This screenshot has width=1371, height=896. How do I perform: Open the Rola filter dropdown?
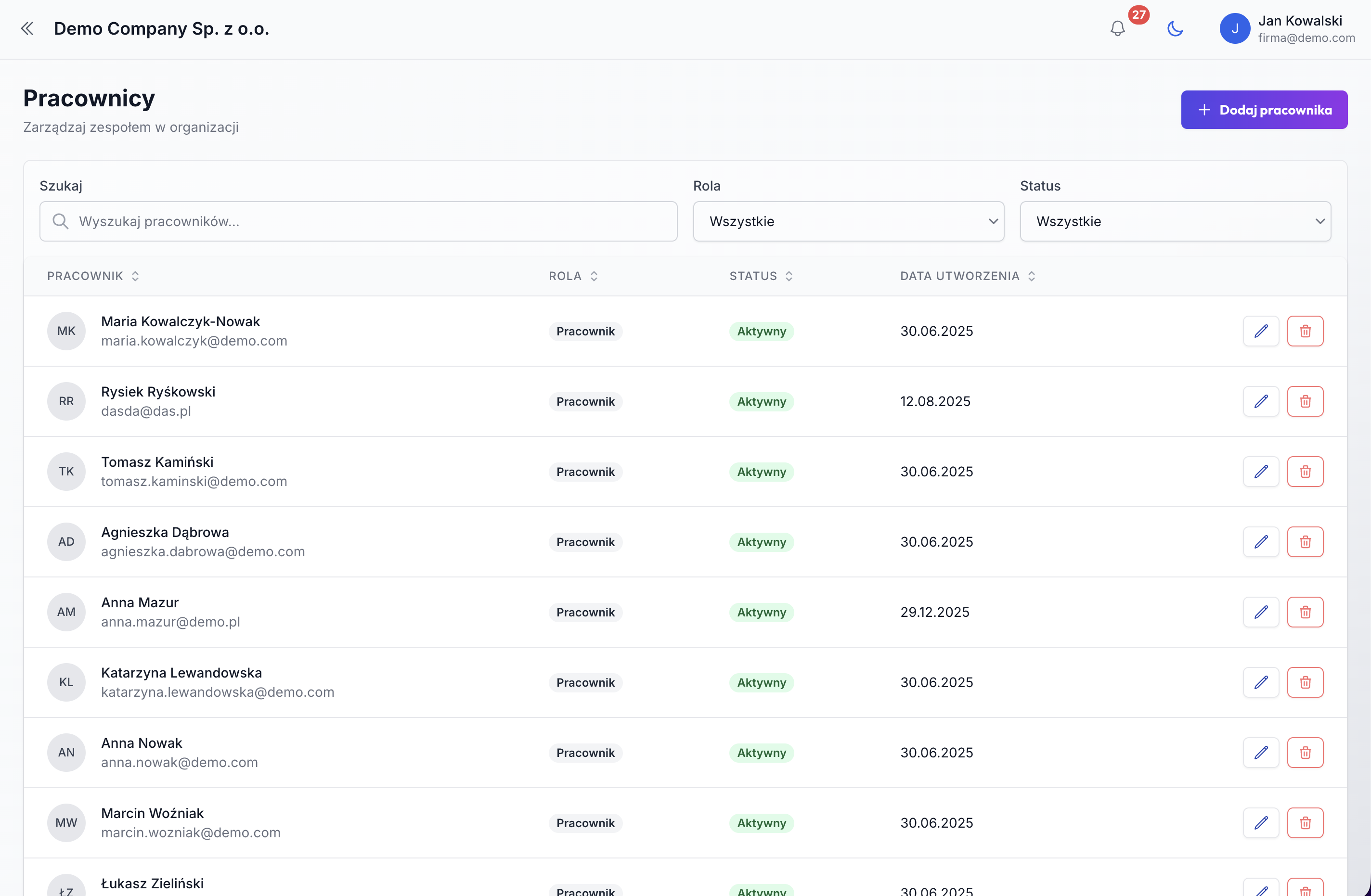[848, 221]
